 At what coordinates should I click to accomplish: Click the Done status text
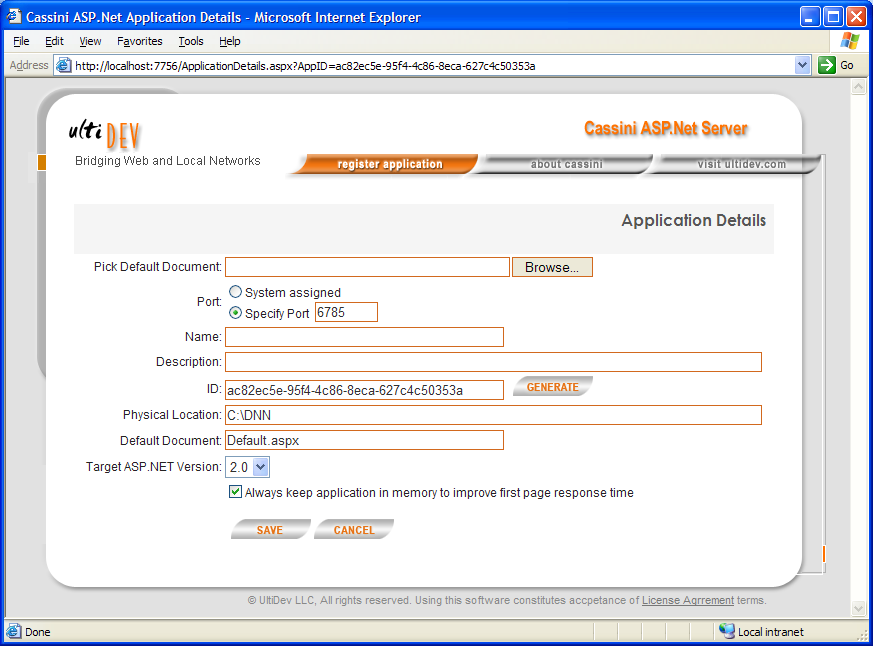(x=38, y=632)
